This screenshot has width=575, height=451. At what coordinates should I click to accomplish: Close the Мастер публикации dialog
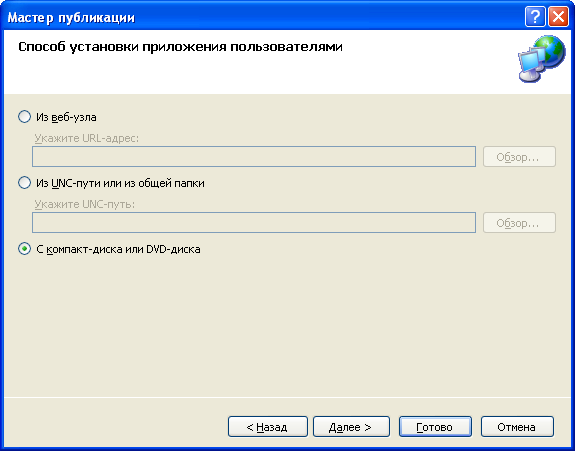coord(558,16)
